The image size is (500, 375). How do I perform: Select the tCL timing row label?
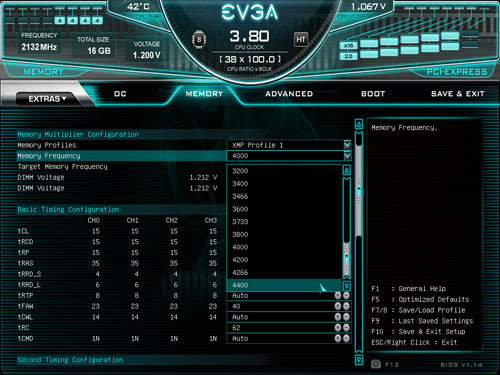pyautogui.click(x=23, y=231)
